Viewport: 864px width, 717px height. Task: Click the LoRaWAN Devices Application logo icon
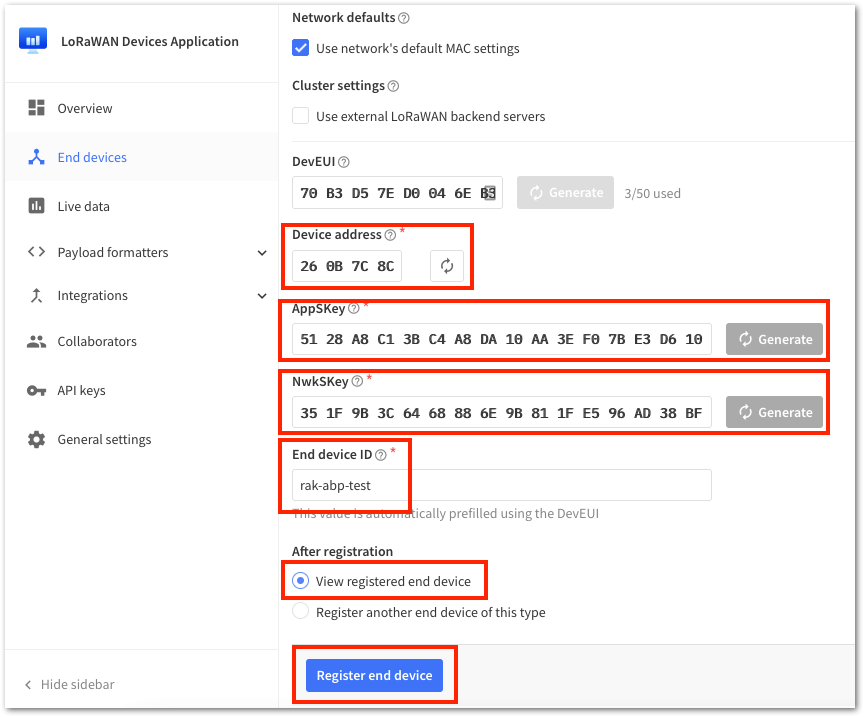pos(33,40)
